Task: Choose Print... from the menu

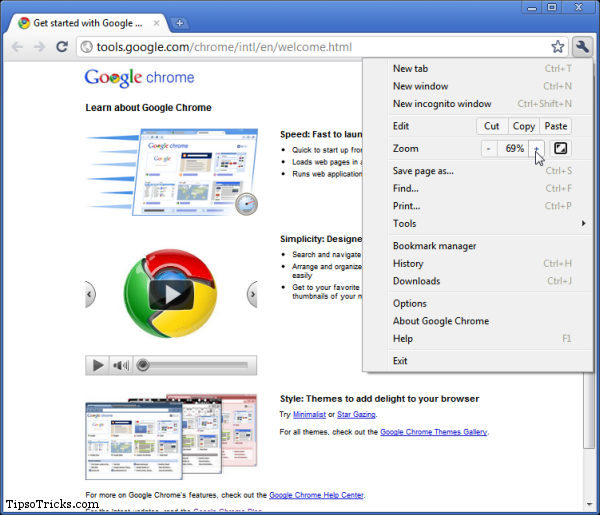Action: (489, 206)
